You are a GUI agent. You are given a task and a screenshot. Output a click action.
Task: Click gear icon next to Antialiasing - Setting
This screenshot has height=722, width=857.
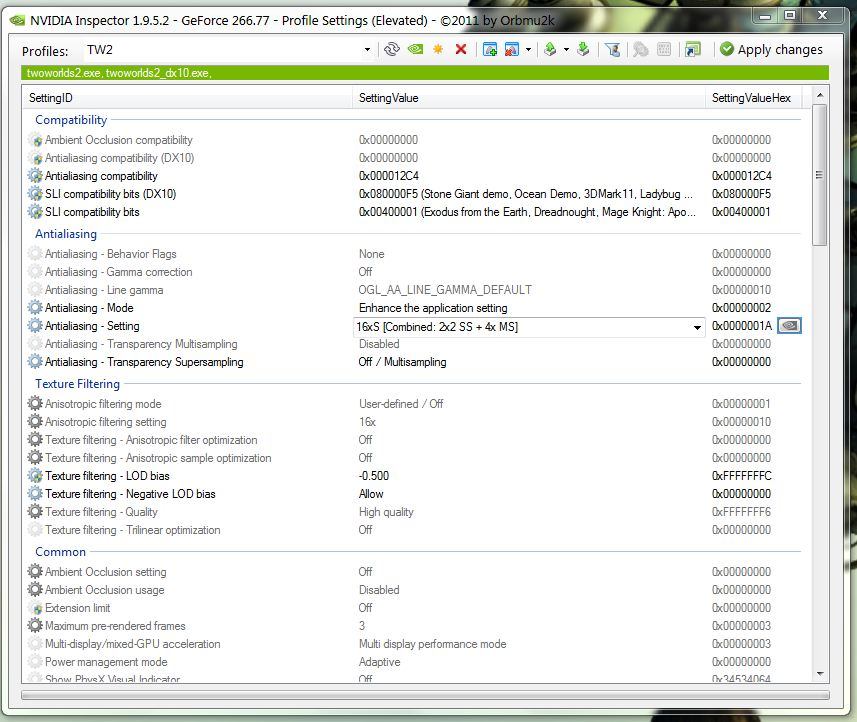pos(35,326)
